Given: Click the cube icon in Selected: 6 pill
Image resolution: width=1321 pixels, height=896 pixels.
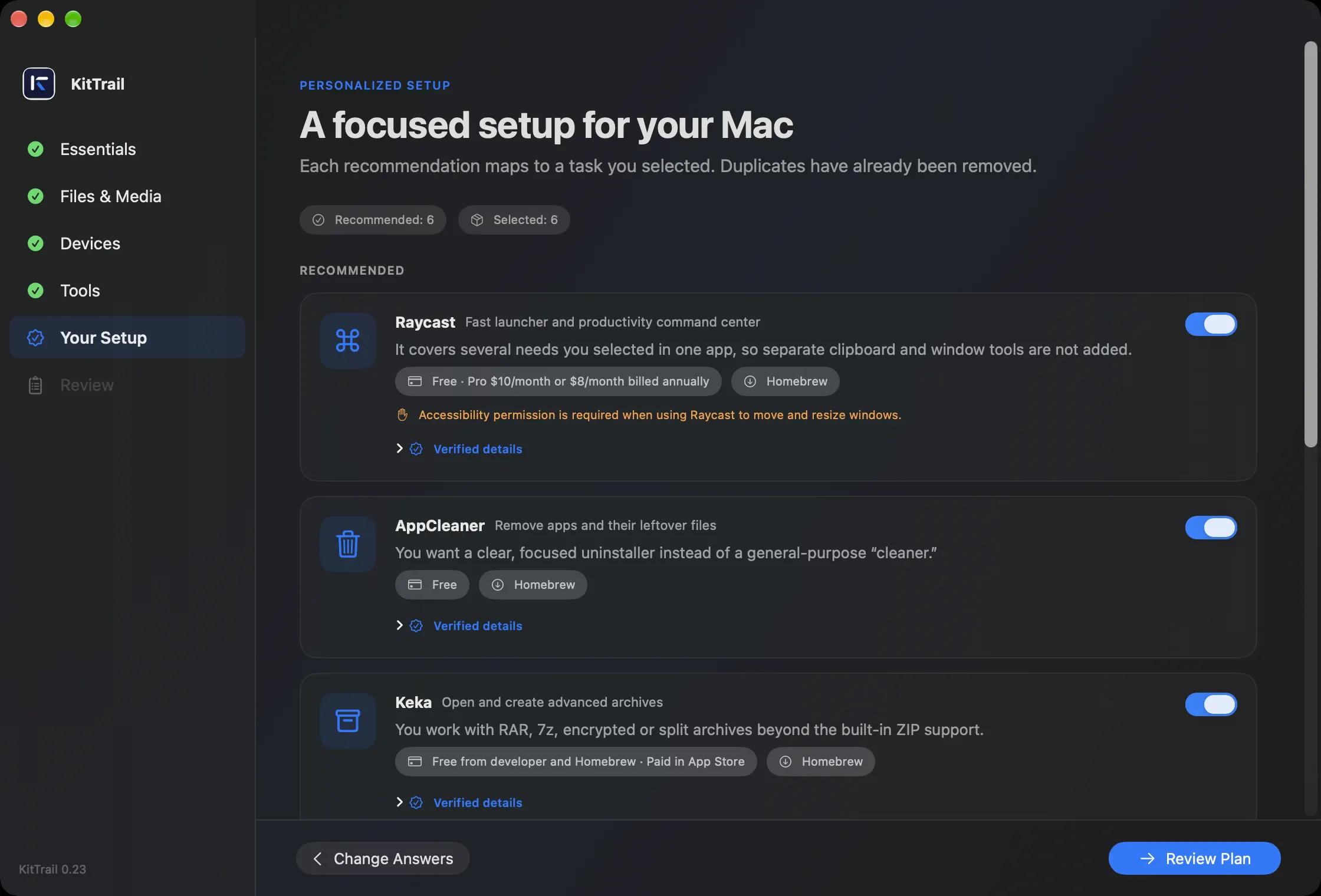Looking at the screenshot, I should tap(477, 220).
